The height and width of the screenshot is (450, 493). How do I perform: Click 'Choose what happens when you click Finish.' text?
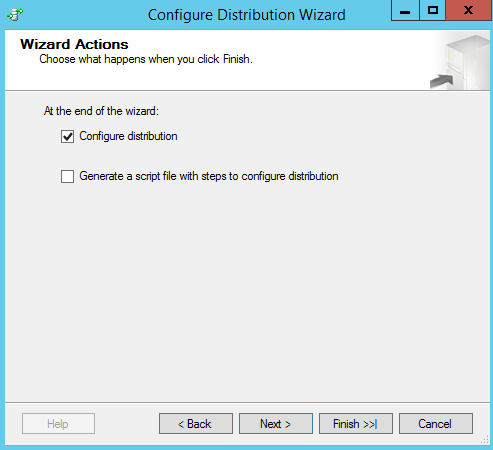(x=146, y=59)
